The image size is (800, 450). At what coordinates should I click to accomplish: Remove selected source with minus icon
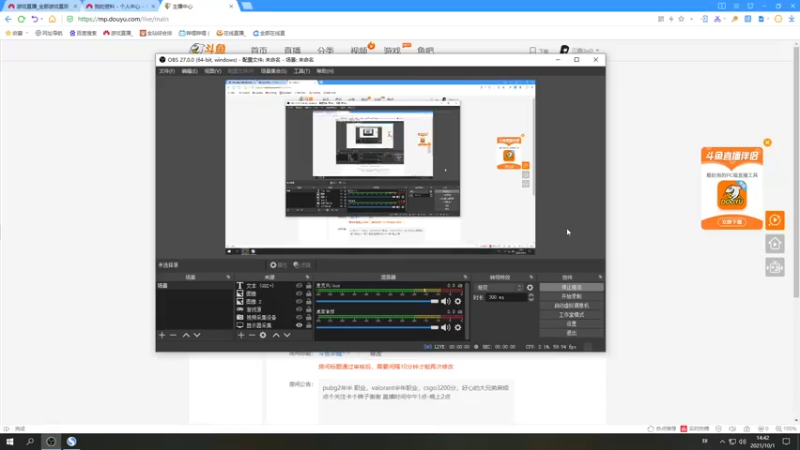pos(252,335)
